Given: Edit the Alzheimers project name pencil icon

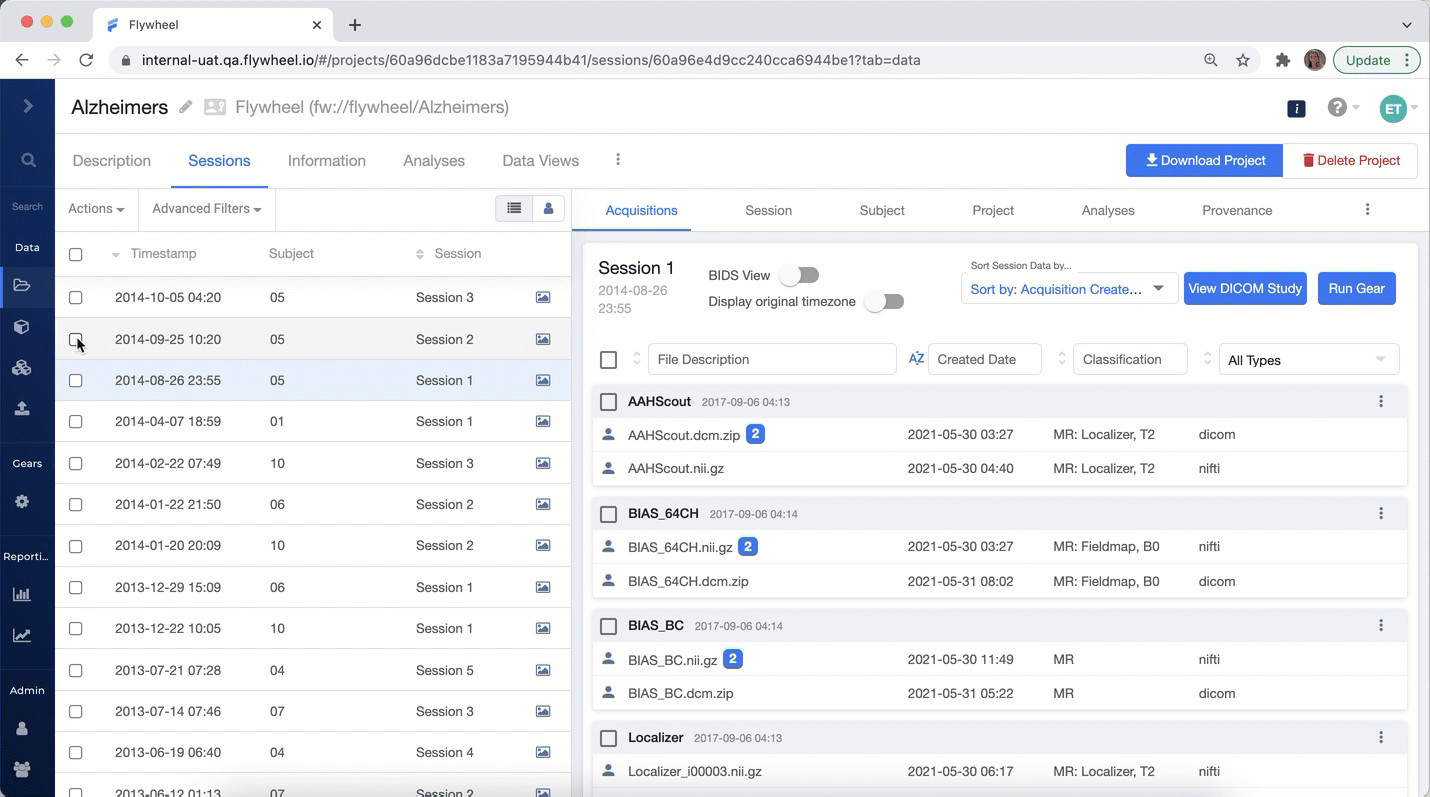Looking at the screenshot, I should tap(185, 107).
